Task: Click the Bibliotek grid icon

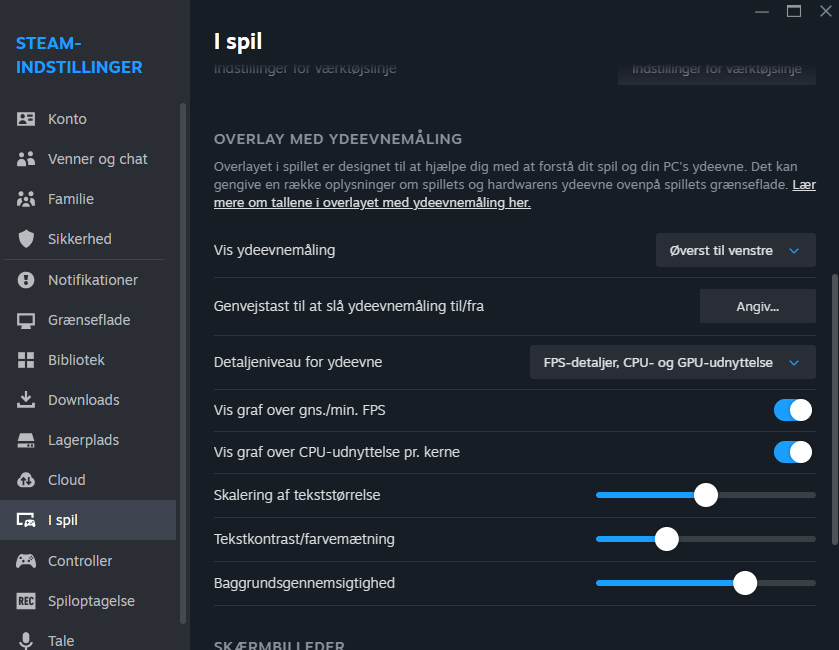Action: coord(26,360)
